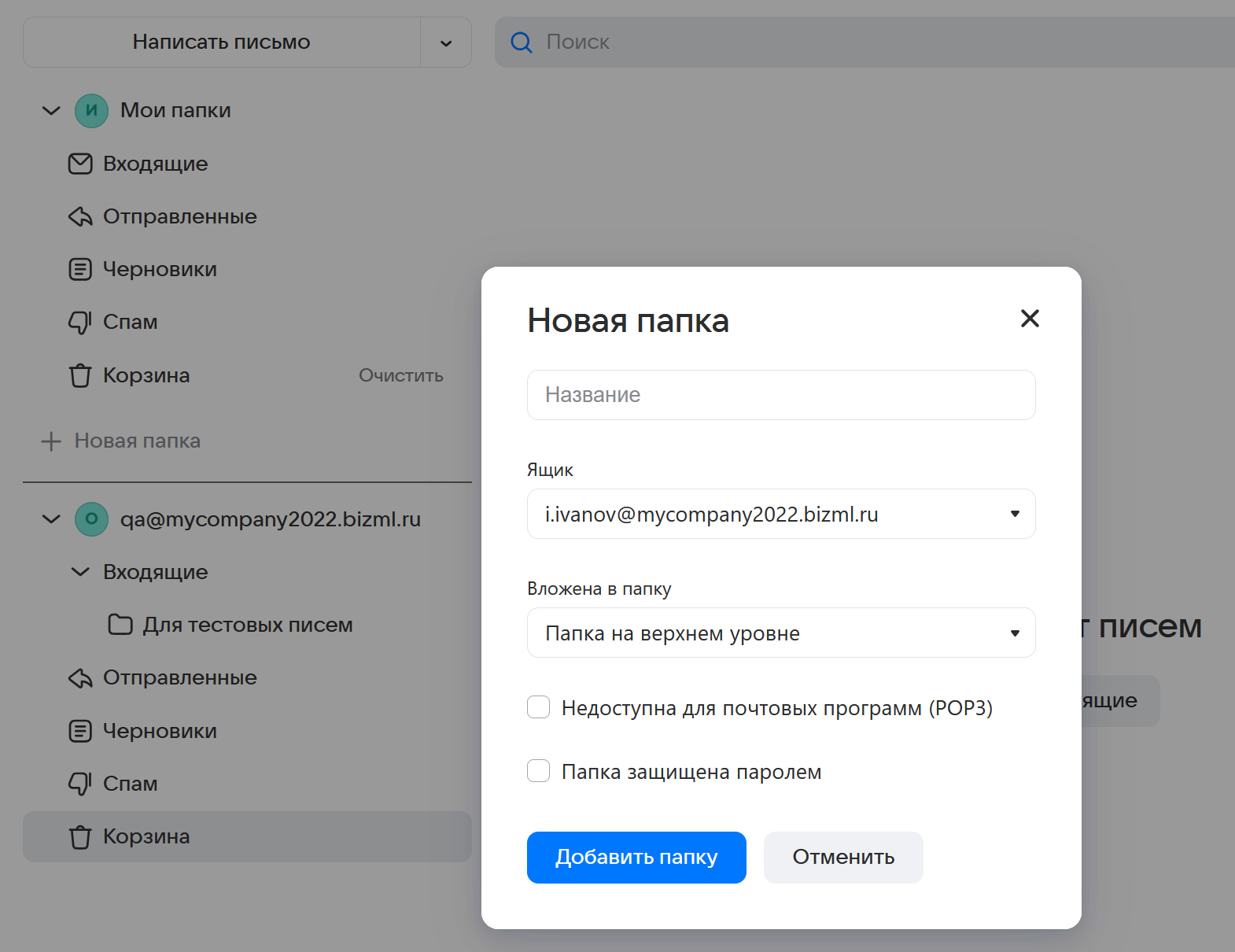This screenshot has width=1235, height=952.
Task: Click the Inbox envelope icon under Мои папки
Action: (x=80, y=164)
